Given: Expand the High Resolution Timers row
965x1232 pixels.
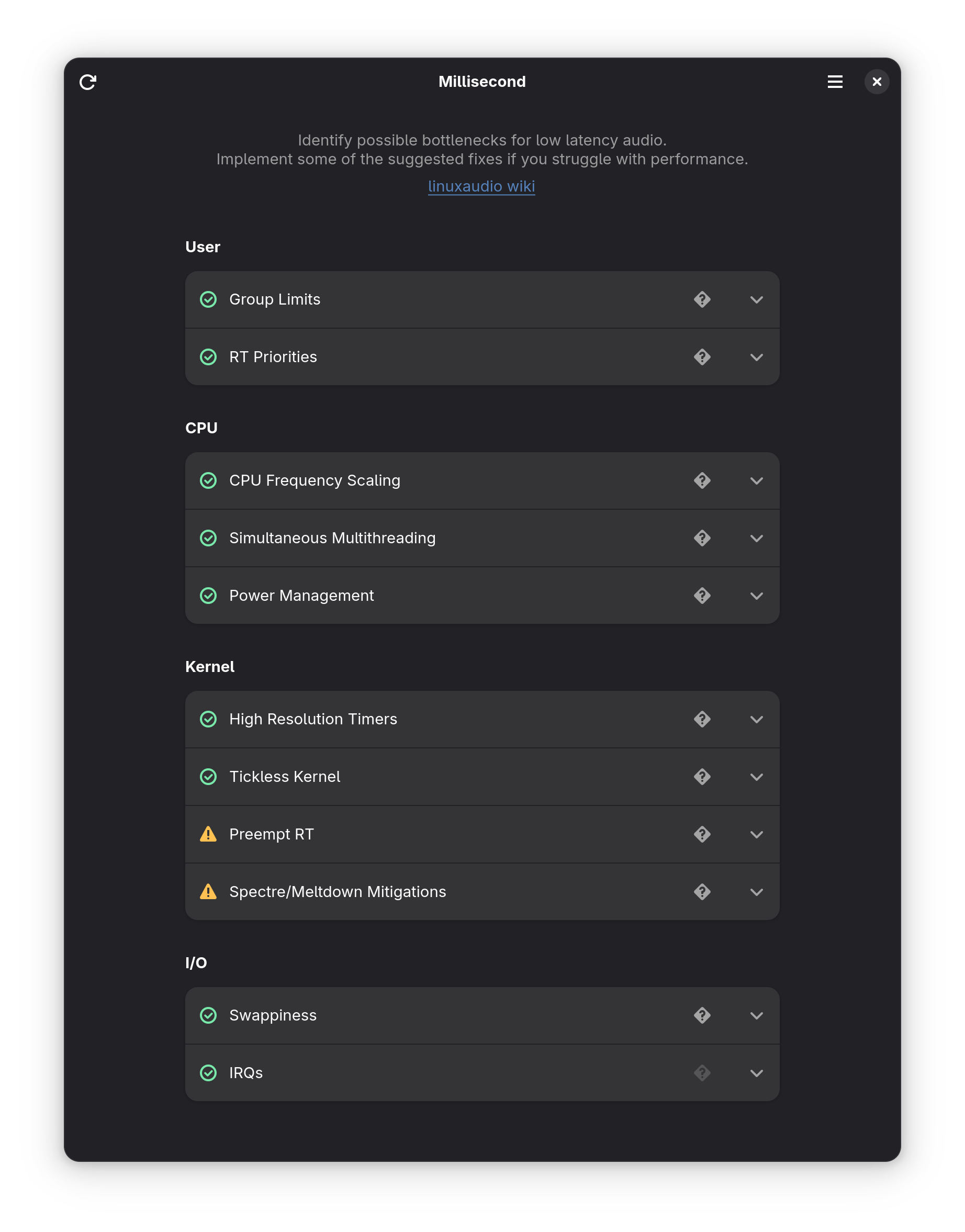Looking at the screenshot, I should [756, 719].
